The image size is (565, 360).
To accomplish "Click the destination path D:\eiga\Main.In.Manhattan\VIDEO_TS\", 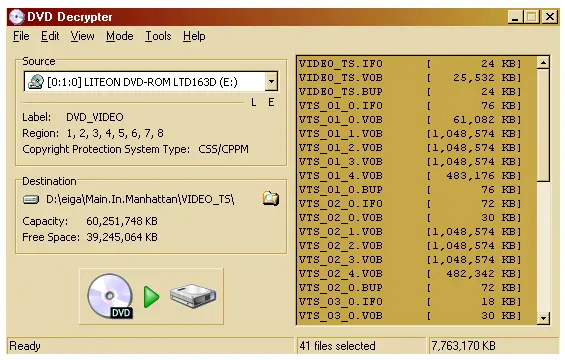I will 140,199.
